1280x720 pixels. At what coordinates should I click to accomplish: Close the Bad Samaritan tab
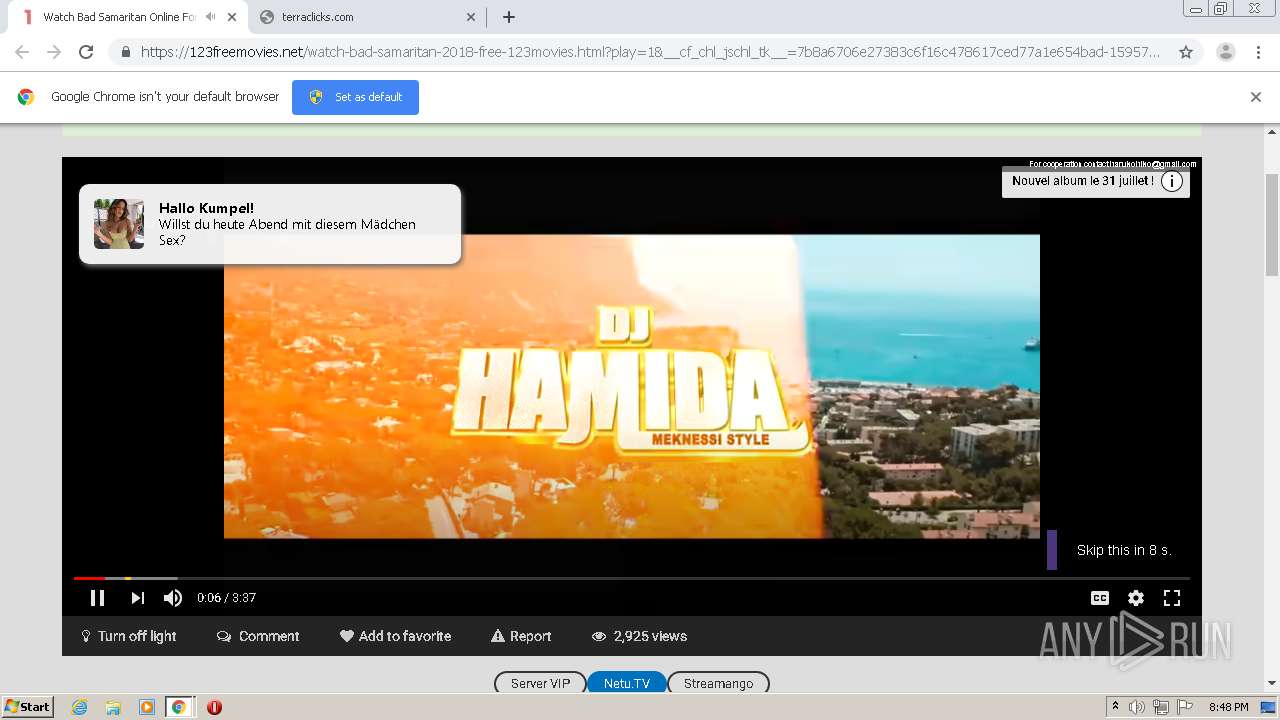pos(232,17)
